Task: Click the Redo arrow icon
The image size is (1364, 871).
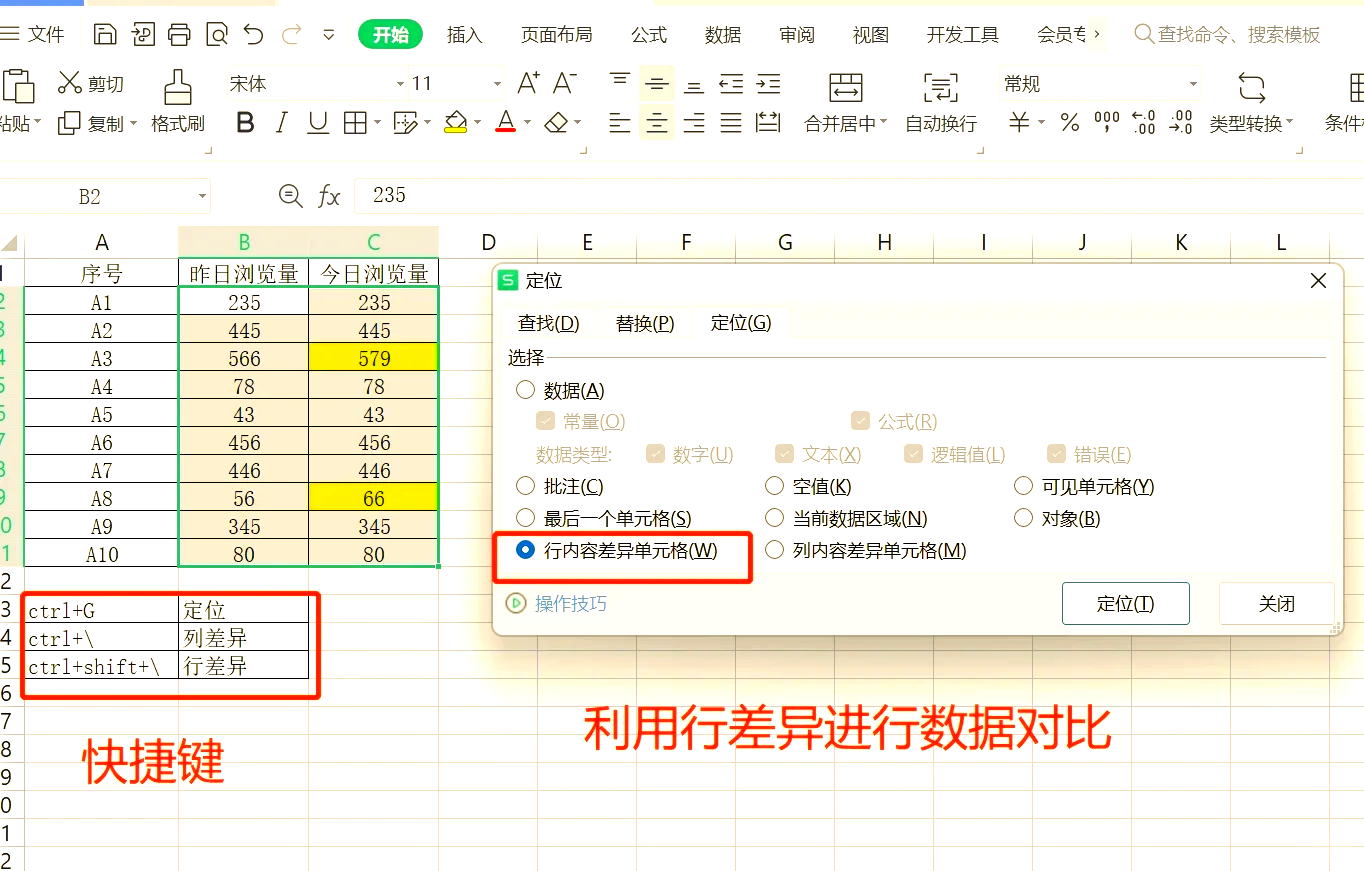Action: tap(292, 35)
